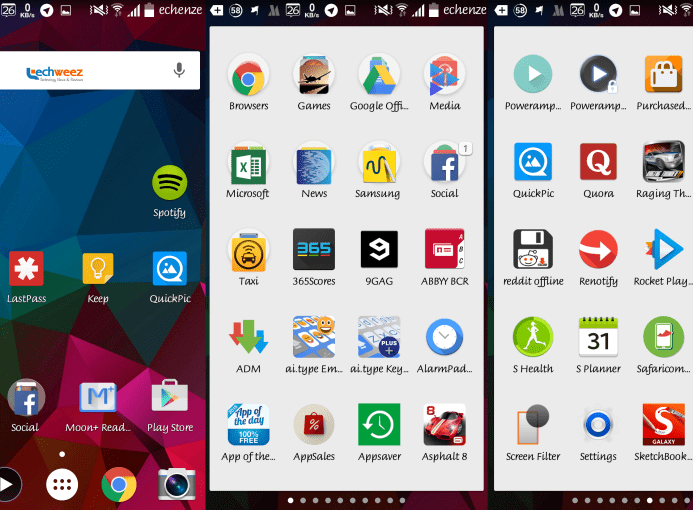
Task: Open reddit offline app
Action: pos(533,249)
